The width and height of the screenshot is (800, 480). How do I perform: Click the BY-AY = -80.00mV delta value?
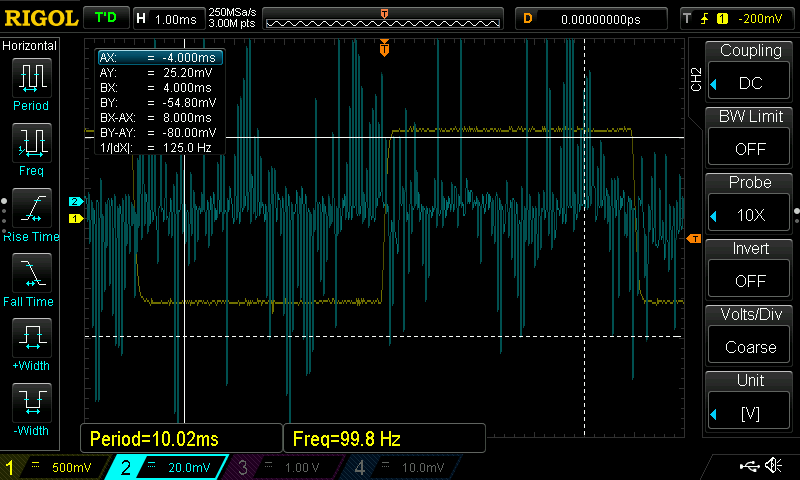(x=189, y=133)
